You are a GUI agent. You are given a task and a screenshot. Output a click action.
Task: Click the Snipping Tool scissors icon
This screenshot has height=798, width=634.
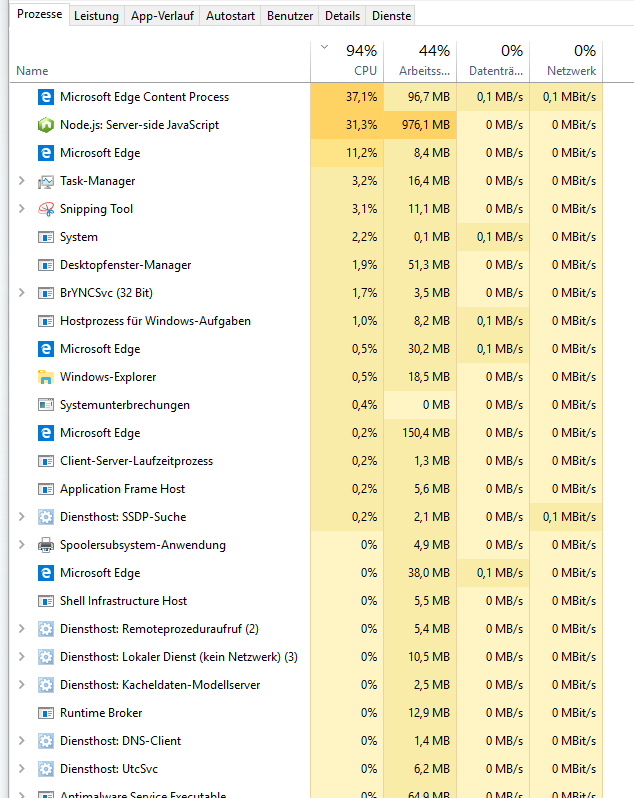click(x=46, y=209)
